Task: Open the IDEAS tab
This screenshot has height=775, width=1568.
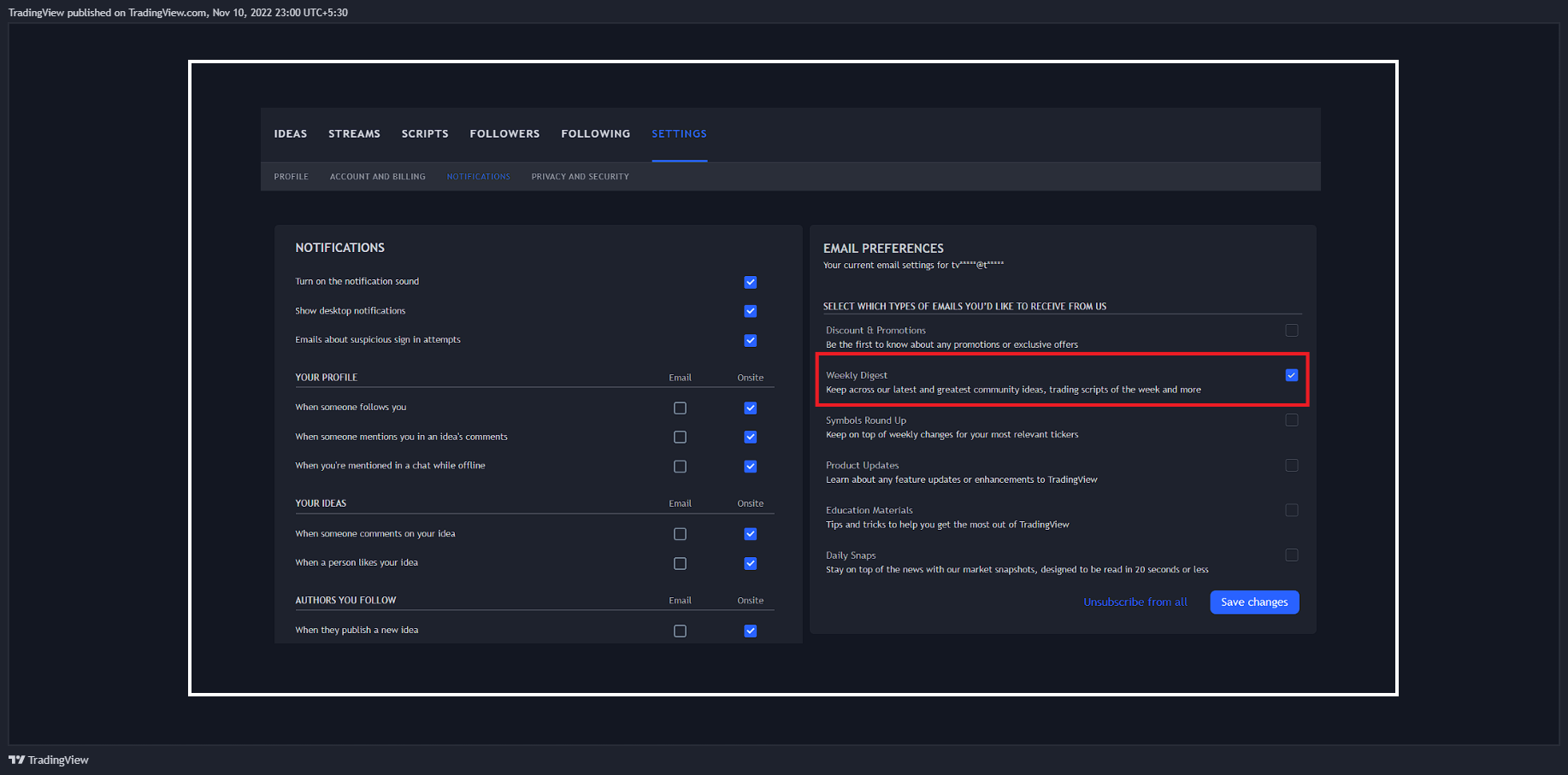Action: [x=291, y=134]
